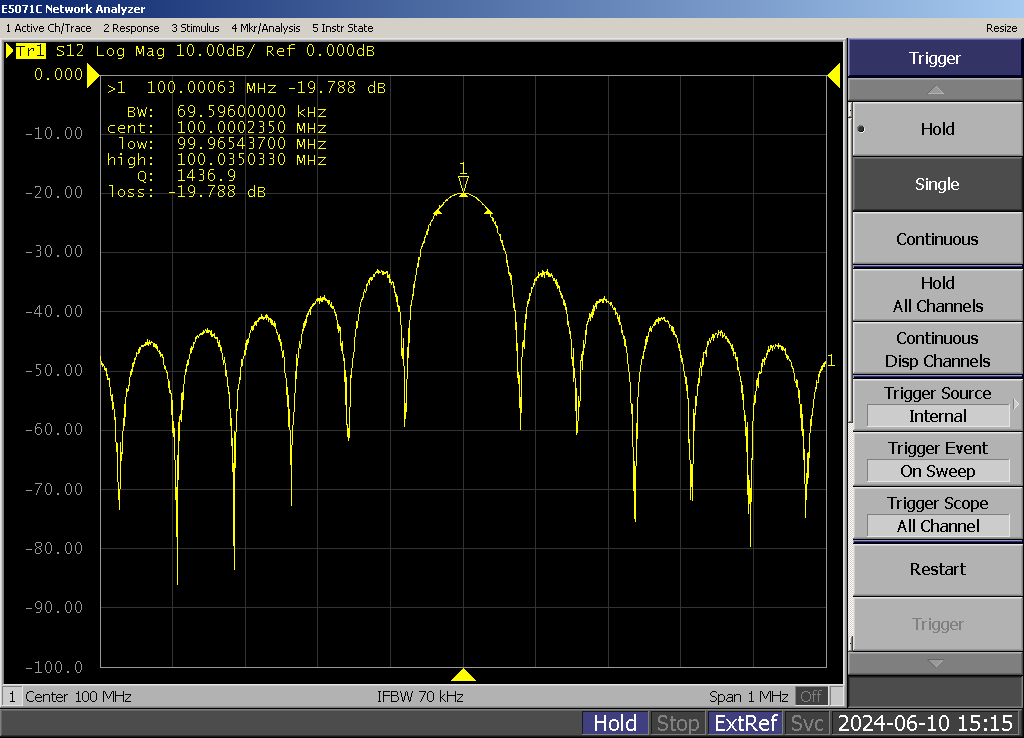The height and width of the screenshot is (738, 1024).
Task: Open the Mkr/Analysis menu
Action: coord(266,28)
